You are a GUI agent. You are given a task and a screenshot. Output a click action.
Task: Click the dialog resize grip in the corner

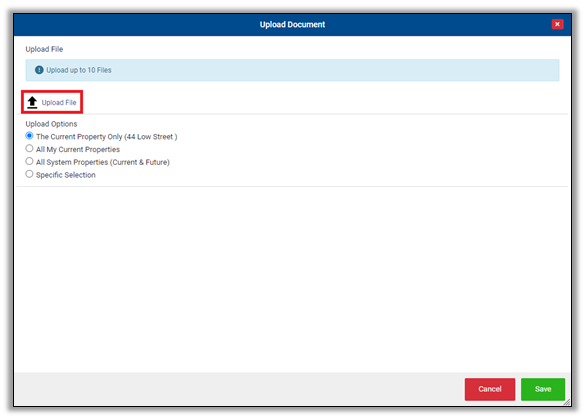pyautogui.click(x=567, y=402)
